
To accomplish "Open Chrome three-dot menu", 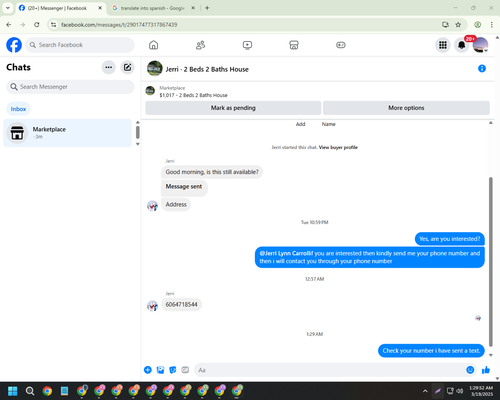I will 492,25.
